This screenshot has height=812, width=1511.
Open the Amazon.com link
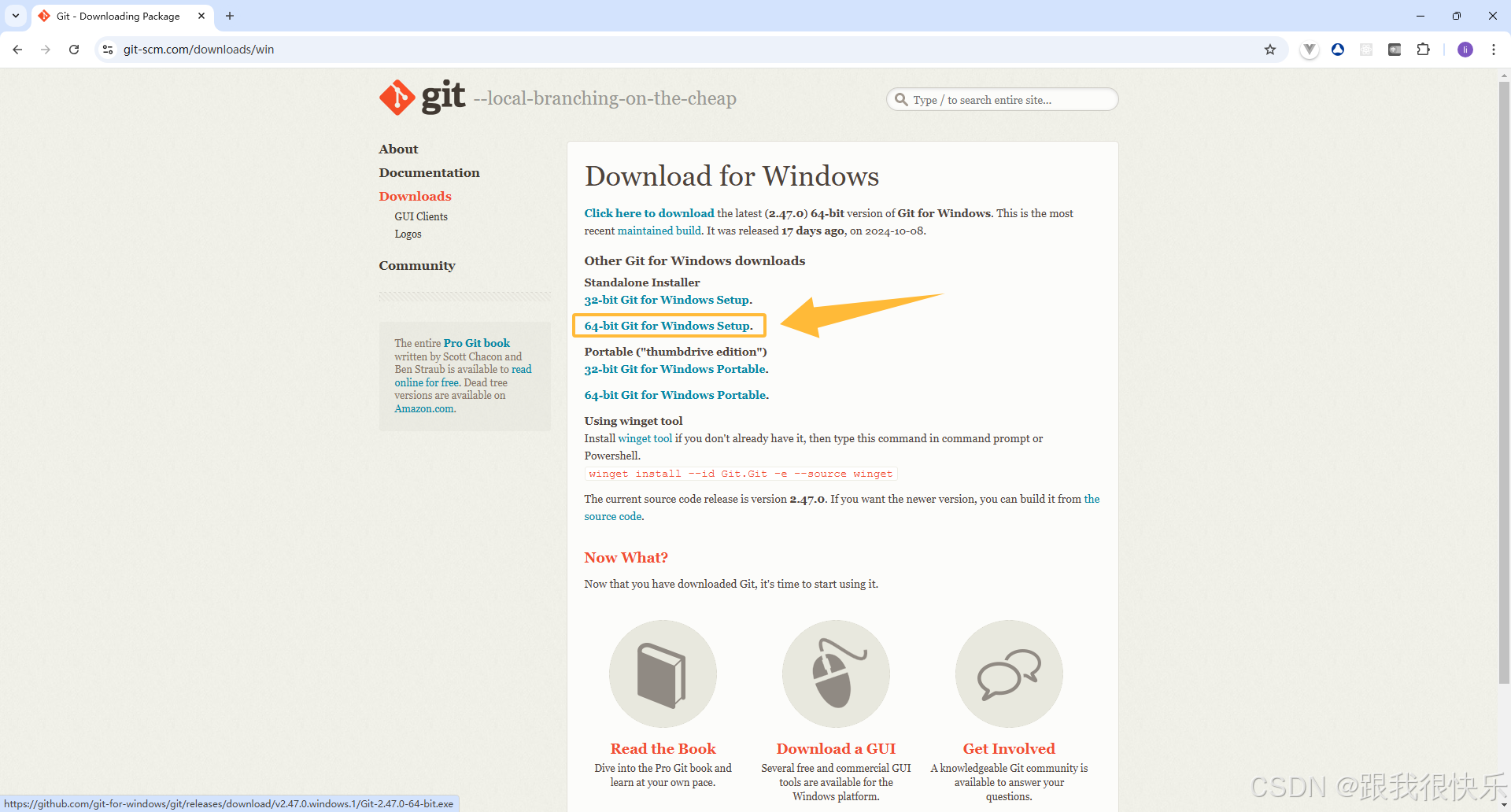pyautogui.click(x=424, y=408)
